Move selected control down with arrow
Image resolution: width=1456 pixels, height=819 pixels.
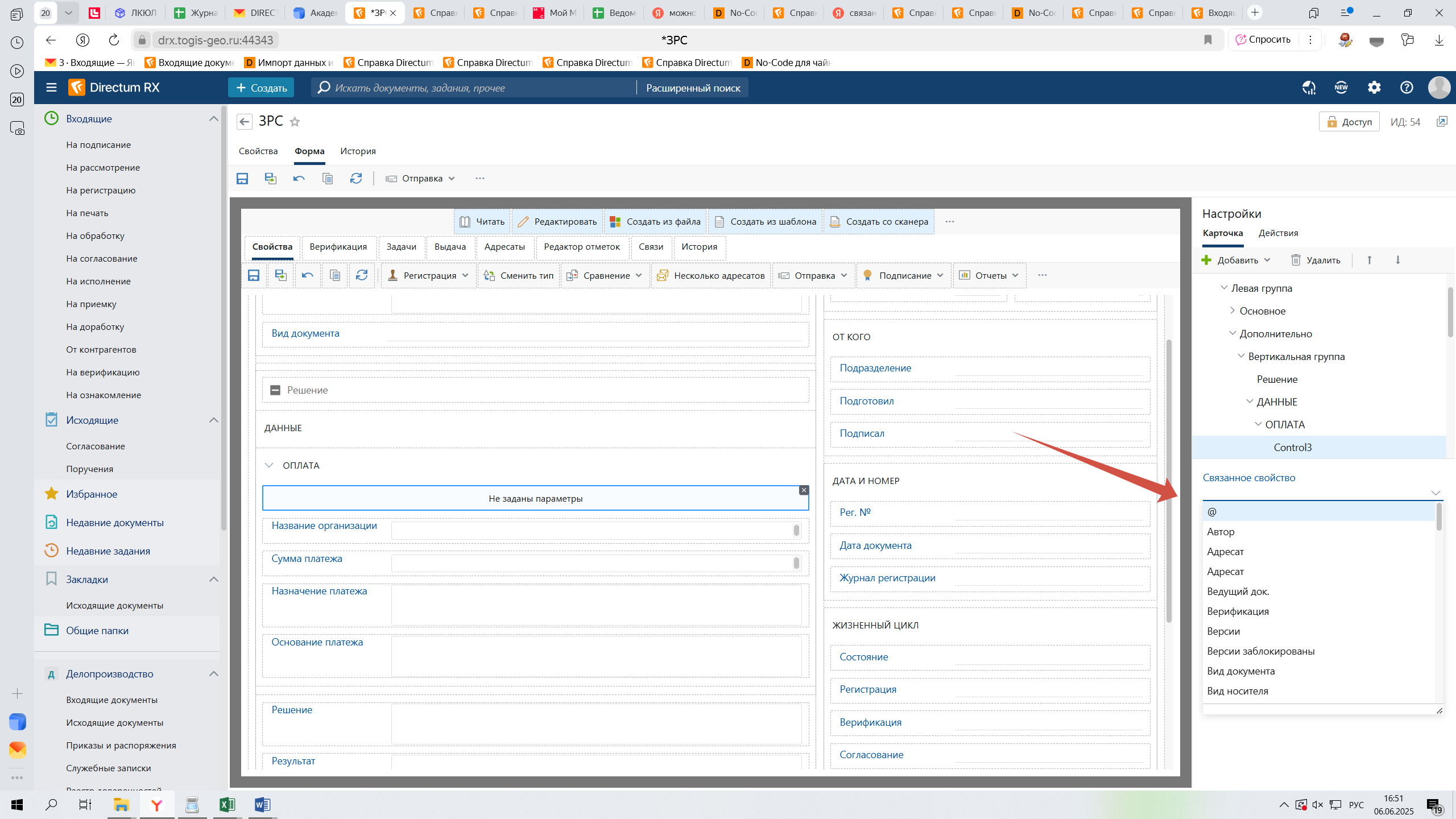coord(1398,260)
